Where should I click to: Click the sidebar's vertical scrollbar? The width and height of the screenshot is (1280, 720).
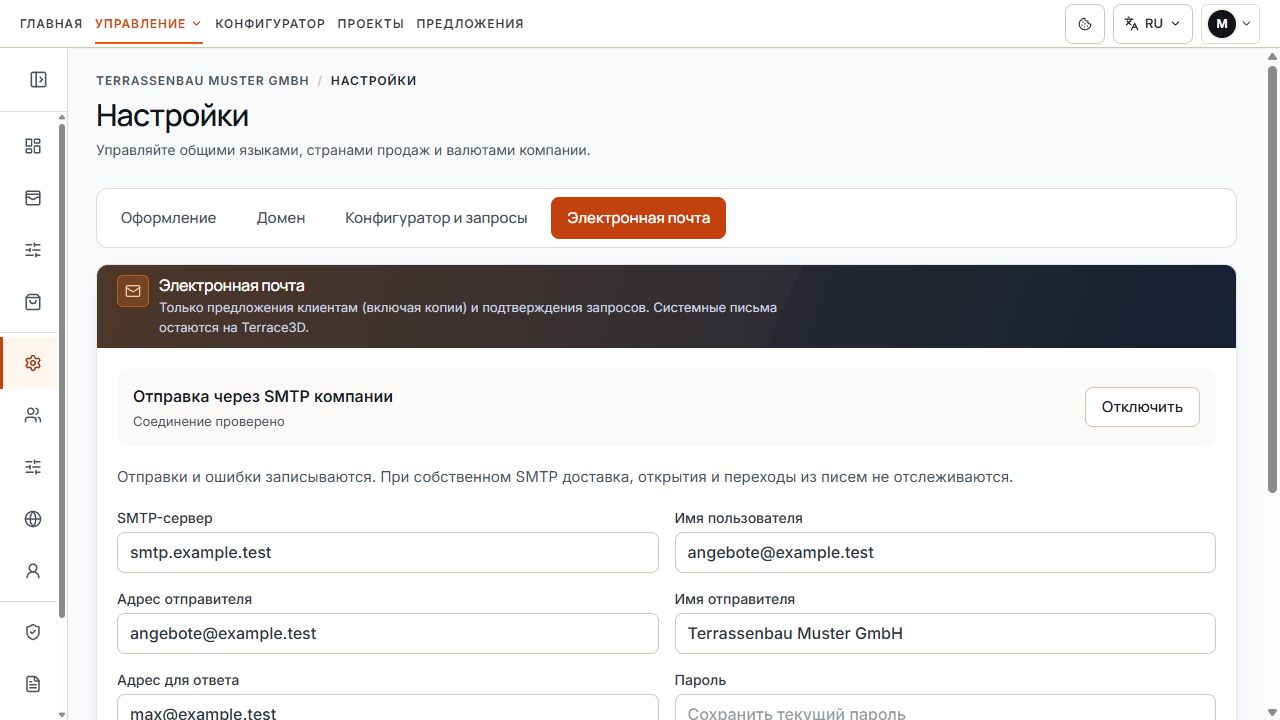pos(63,370)
